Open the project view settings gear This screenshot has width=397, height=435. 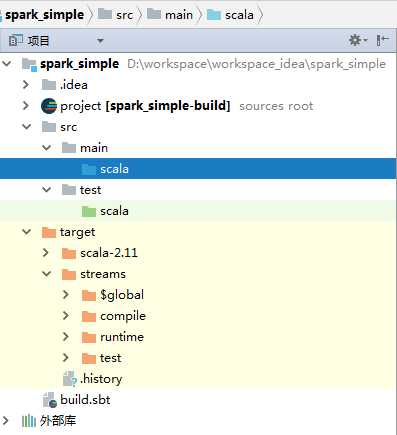coord(358,40)
